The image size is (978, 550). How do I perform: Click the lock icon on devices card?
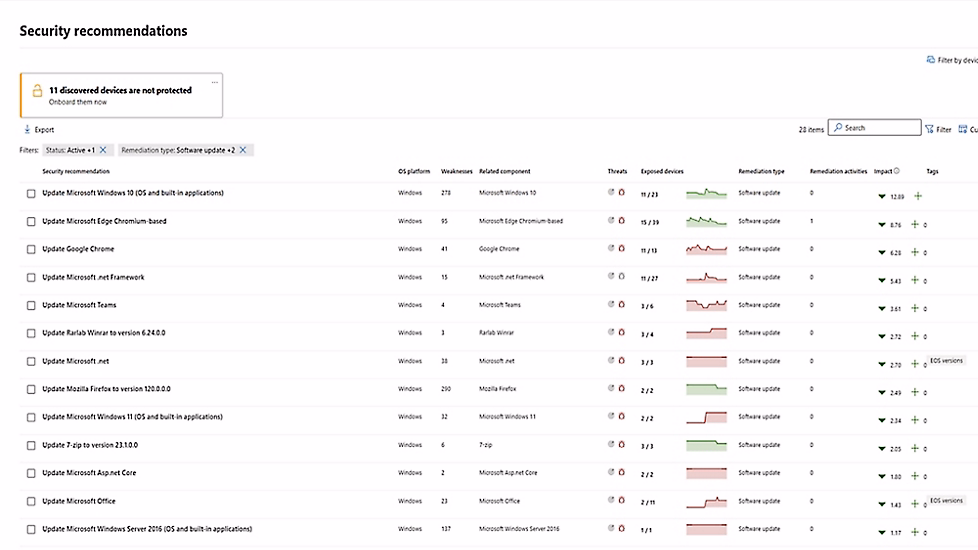click(37, 91)
